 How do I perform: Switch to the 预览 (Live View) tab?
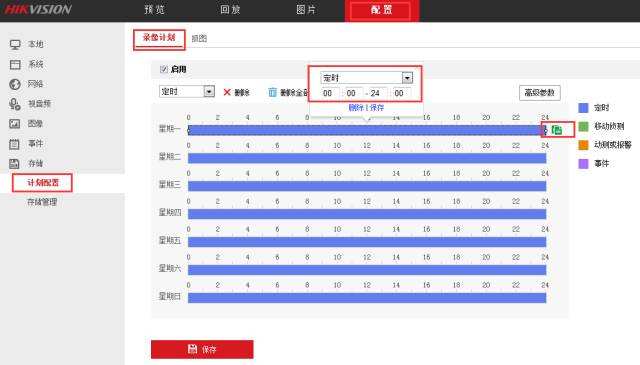(x=155, y=10)
